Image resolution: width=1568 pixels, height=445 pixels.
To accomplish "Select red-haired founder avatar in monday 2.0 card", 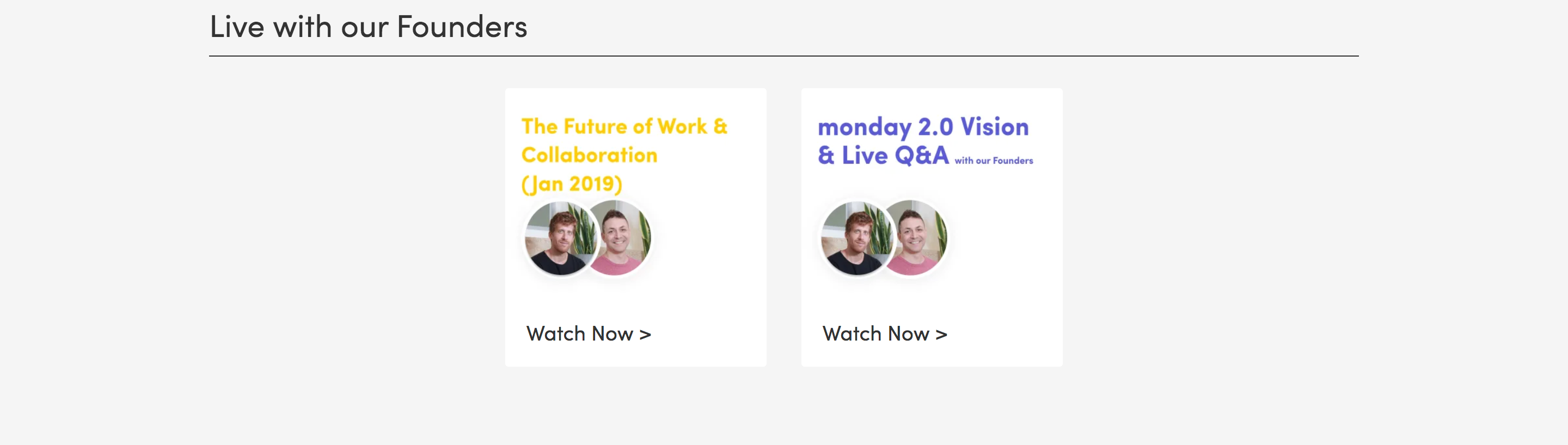I will coord(856,238).
